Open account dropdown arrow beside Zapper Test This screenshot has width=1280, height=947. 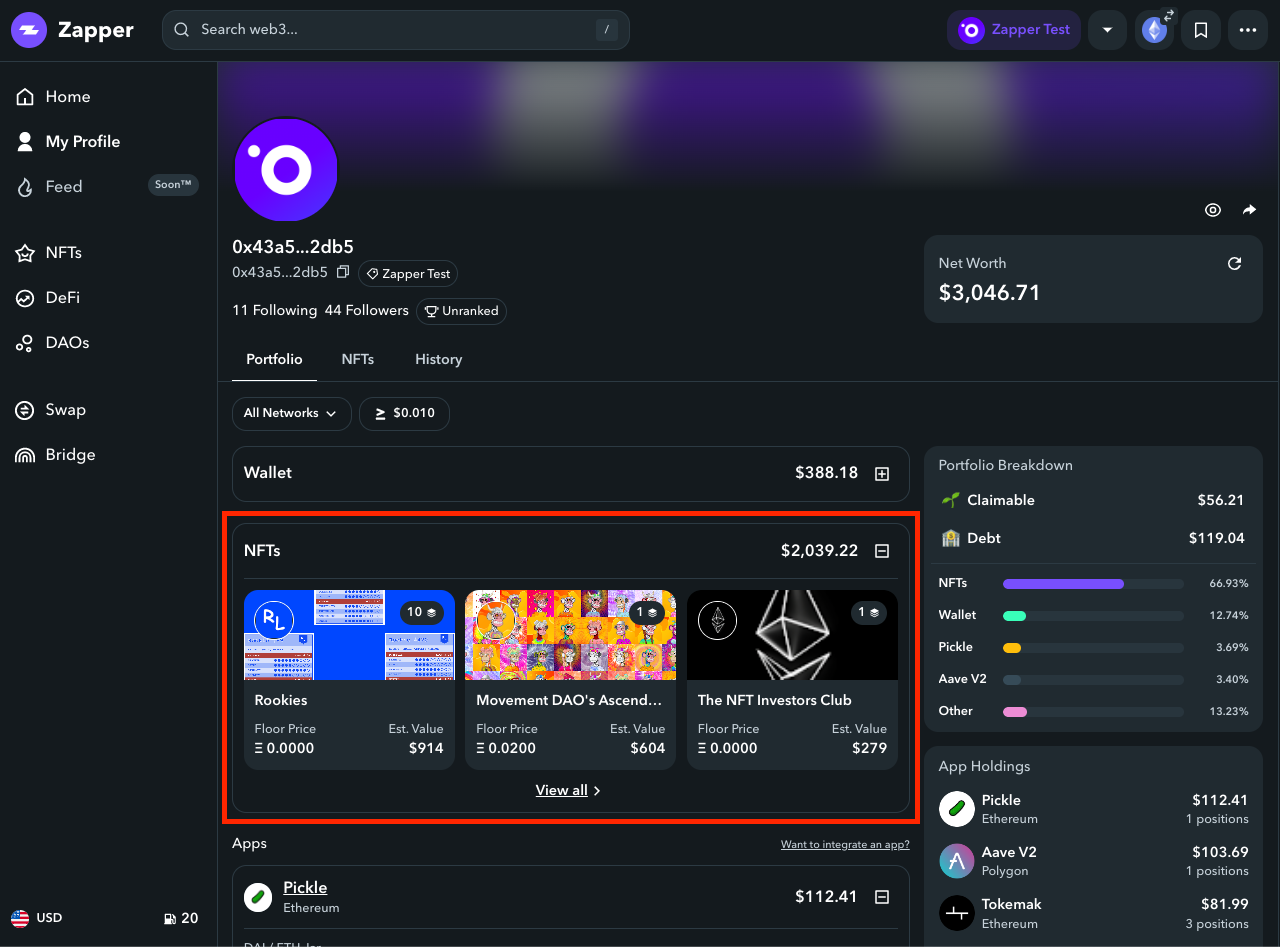pos(1107,30)
